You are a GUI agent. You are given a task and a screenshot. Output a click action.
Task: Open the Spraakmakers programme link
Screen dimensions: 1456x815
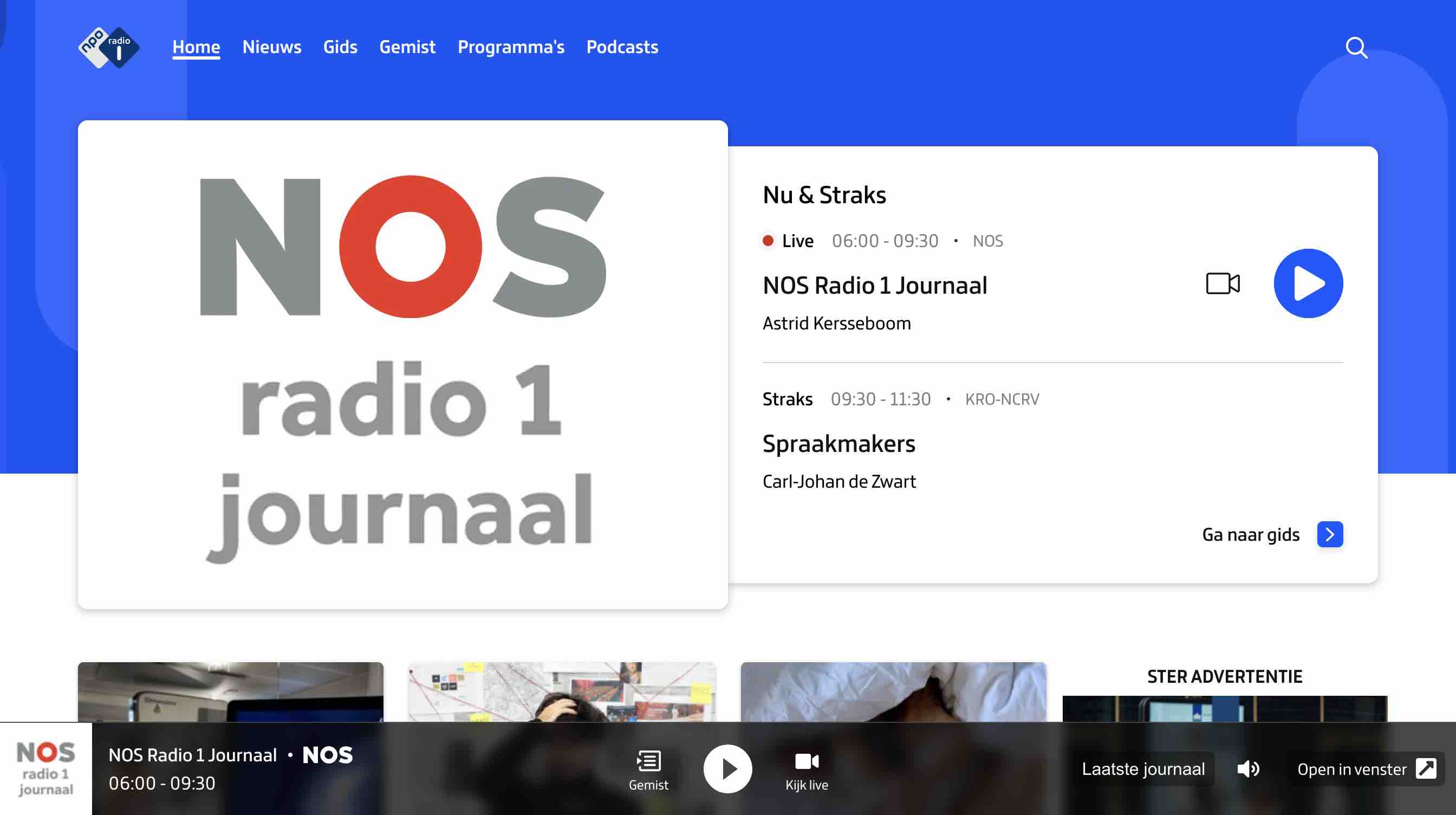click(x=839, y=444)
